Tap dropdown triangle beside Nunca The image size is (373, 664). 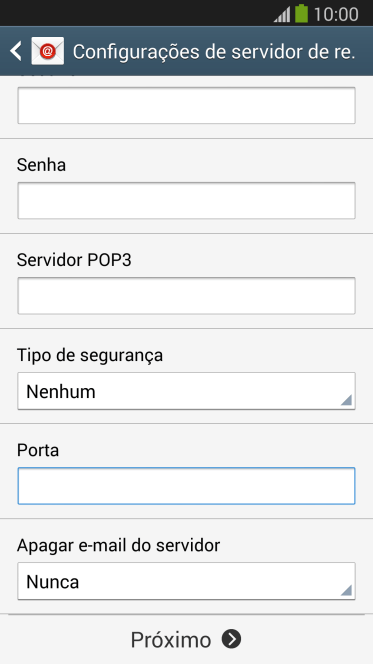coord(346,590)
